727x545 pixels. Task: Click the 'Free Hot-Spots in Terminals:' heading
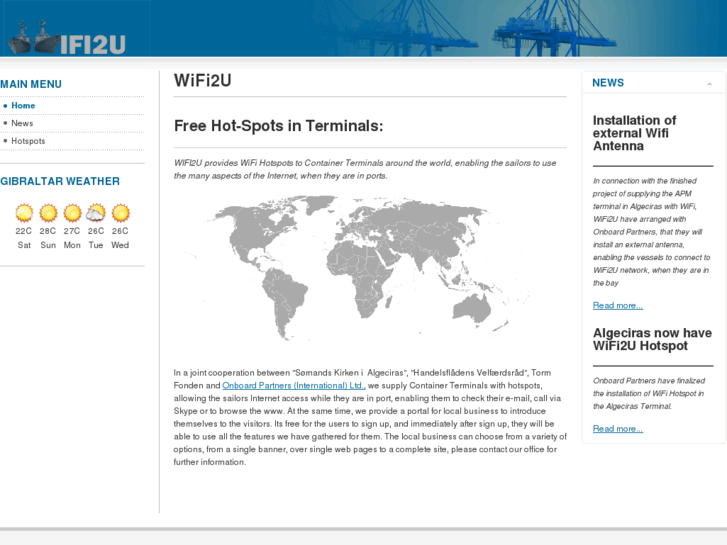pos(279,126)
